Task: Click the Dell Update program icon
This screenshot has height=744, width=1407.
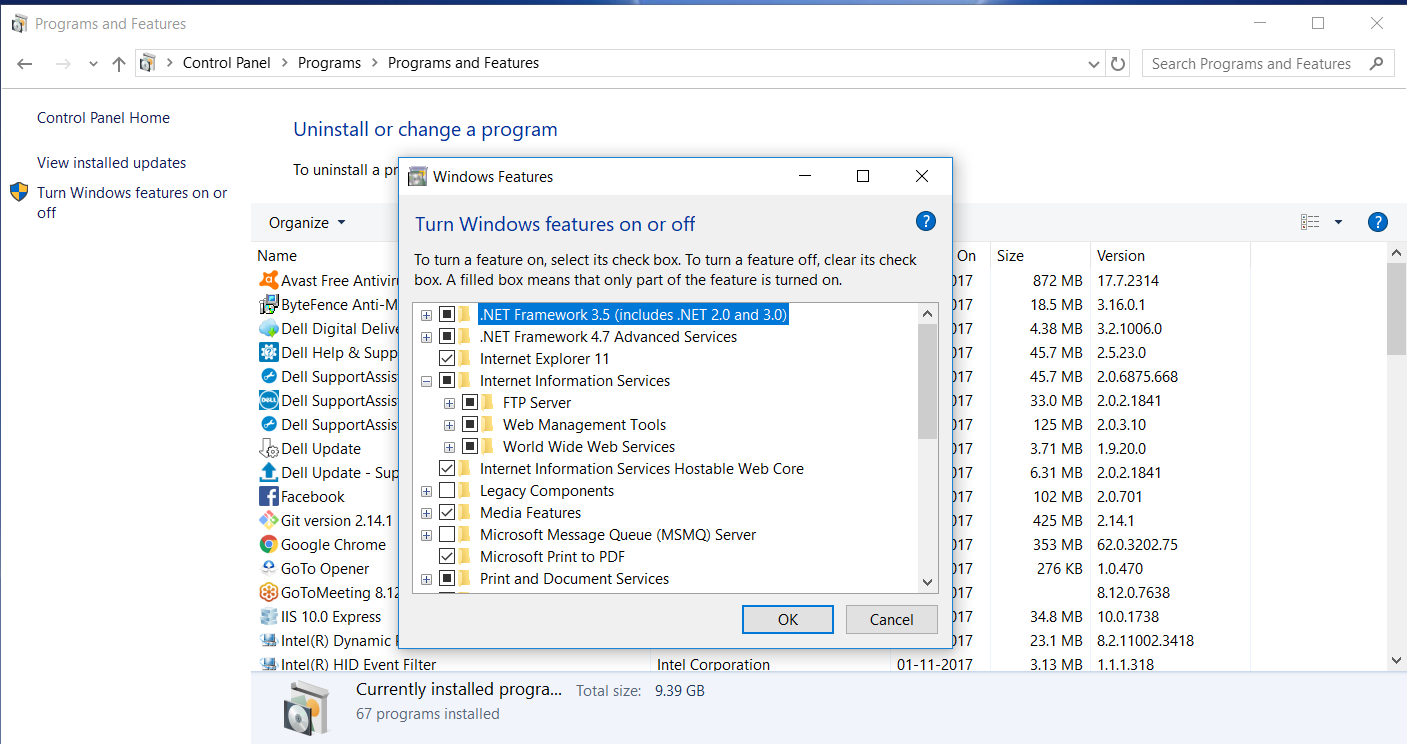Action: (268, 449)
